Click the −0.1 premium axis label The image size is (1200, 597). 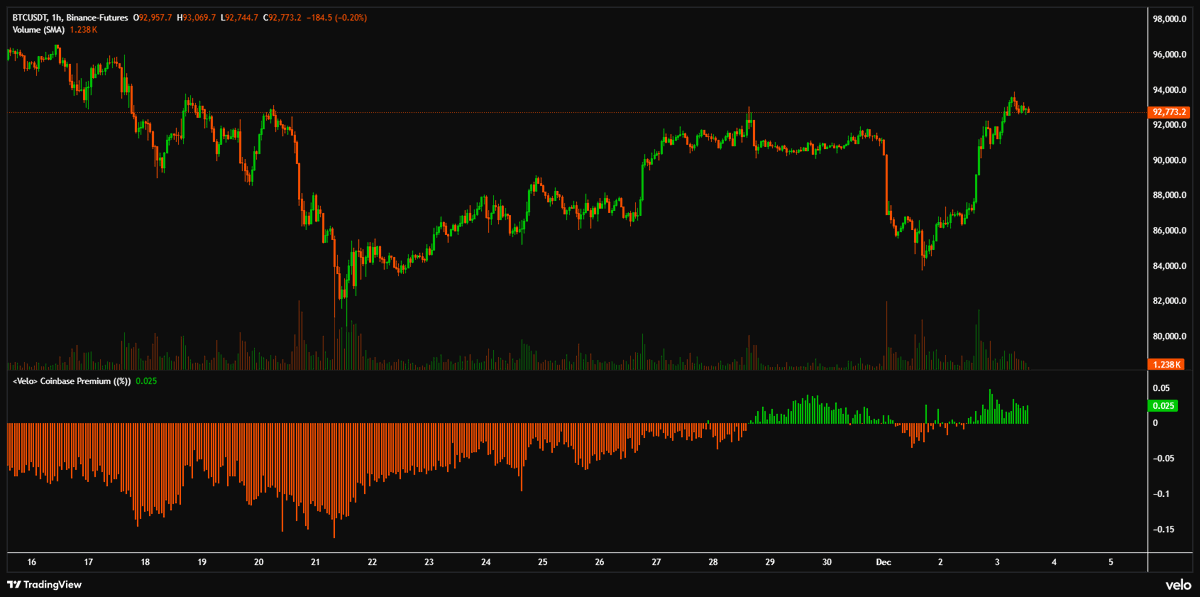[x=1162, y=494]
